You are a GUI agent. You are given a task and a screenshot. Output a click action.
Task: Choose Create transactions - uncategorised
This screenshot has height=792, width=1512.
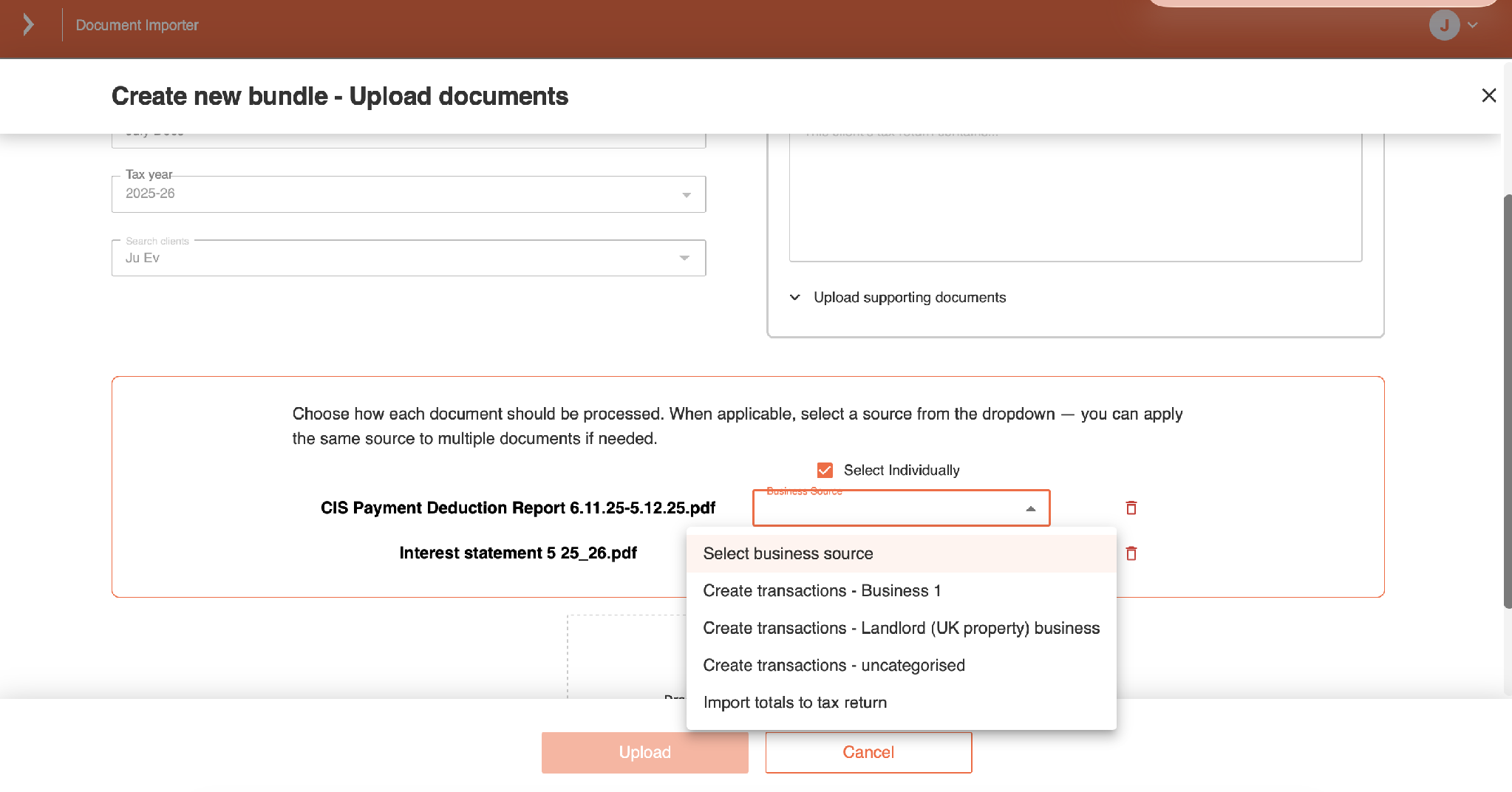click(x=901, y=666)
